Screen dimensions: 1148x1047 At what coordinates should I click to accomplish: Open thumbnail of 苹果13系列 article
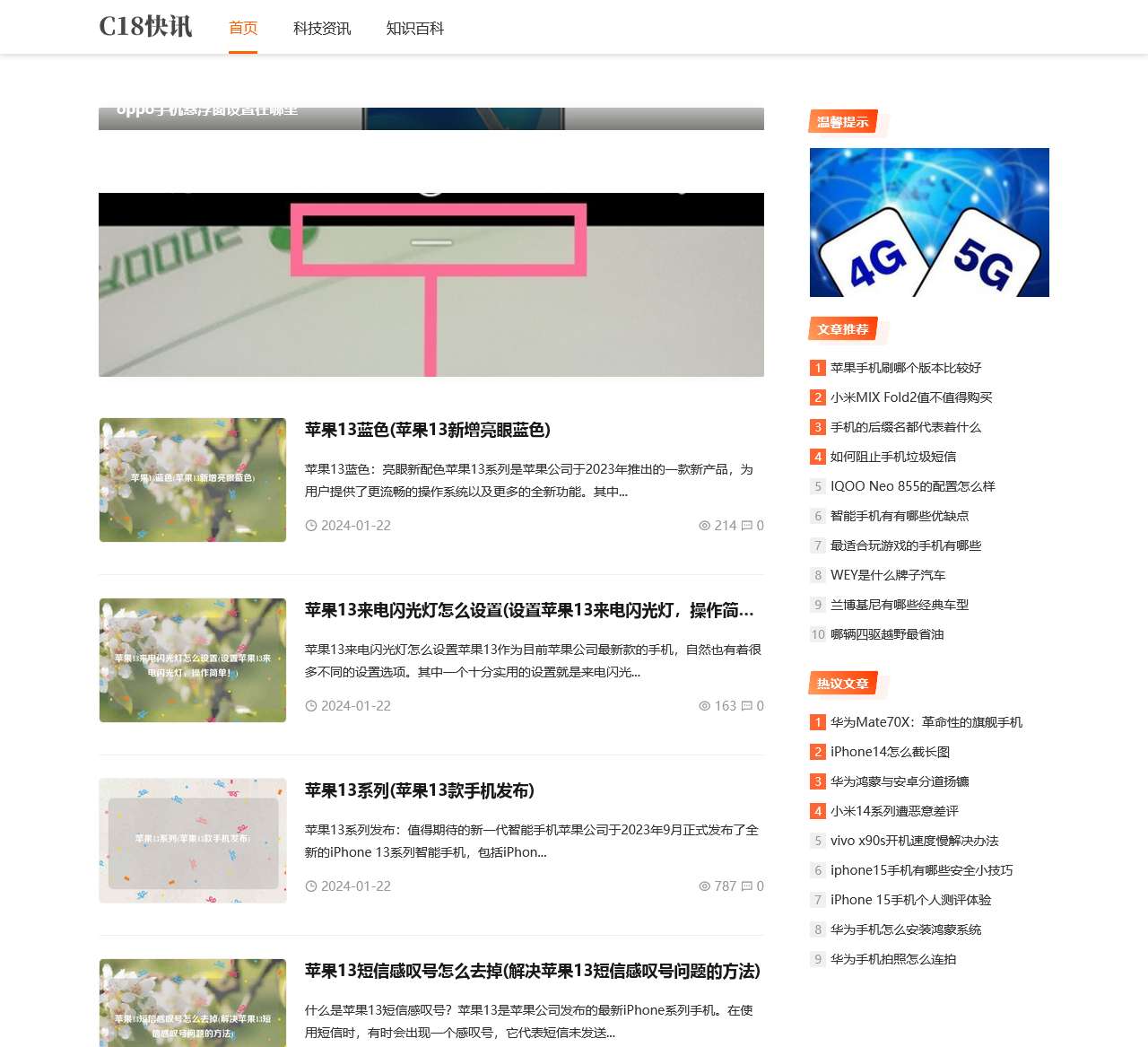(193, 841)
